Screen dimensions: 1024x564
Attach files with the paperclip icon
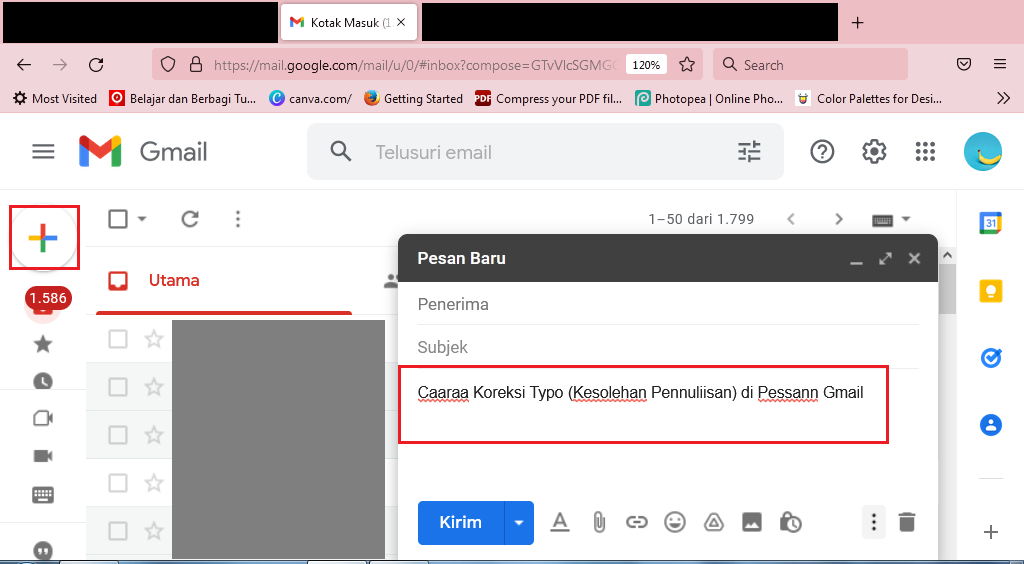(x=599, y=522)
